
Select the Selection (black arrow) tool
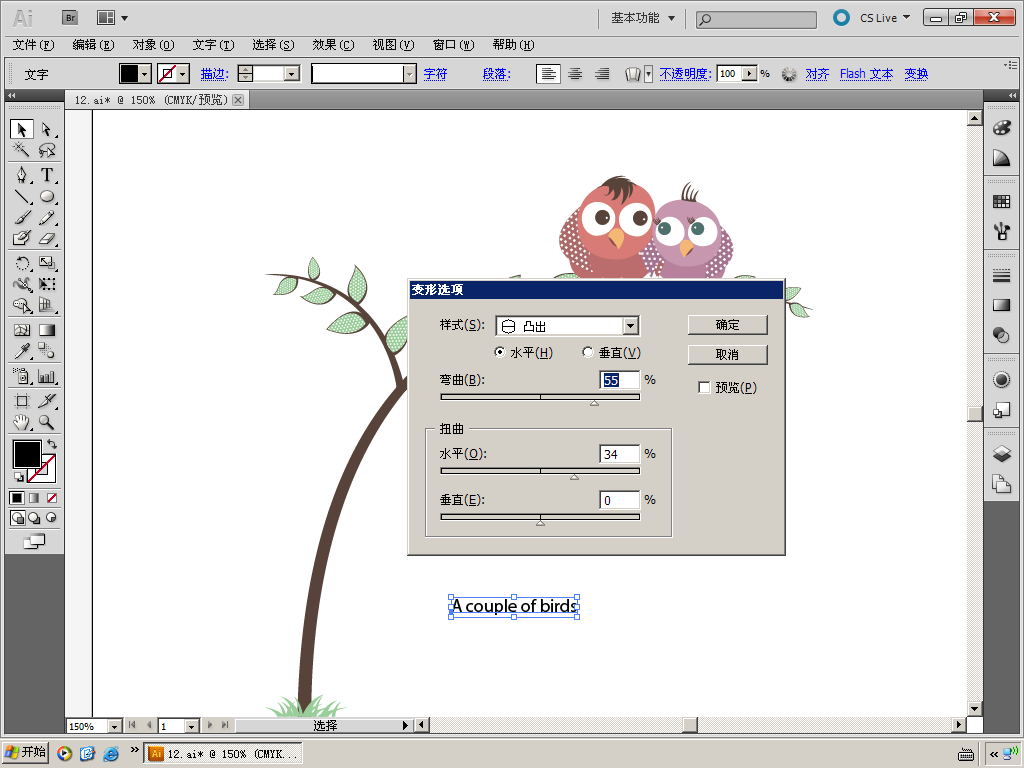[22, 129]
